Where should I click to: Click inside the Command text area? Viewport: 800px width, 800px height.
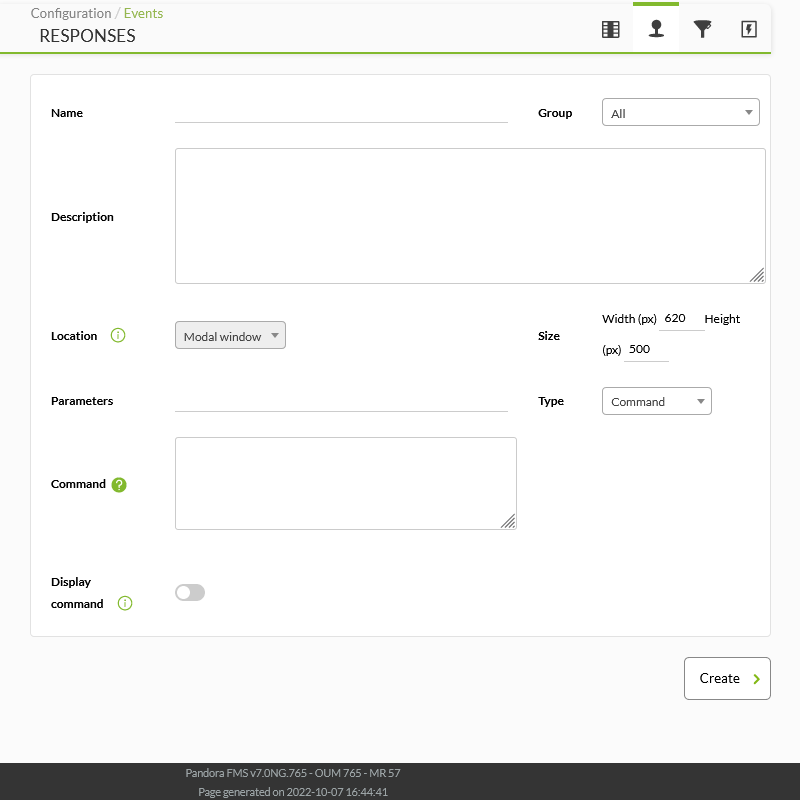(346, 483)
